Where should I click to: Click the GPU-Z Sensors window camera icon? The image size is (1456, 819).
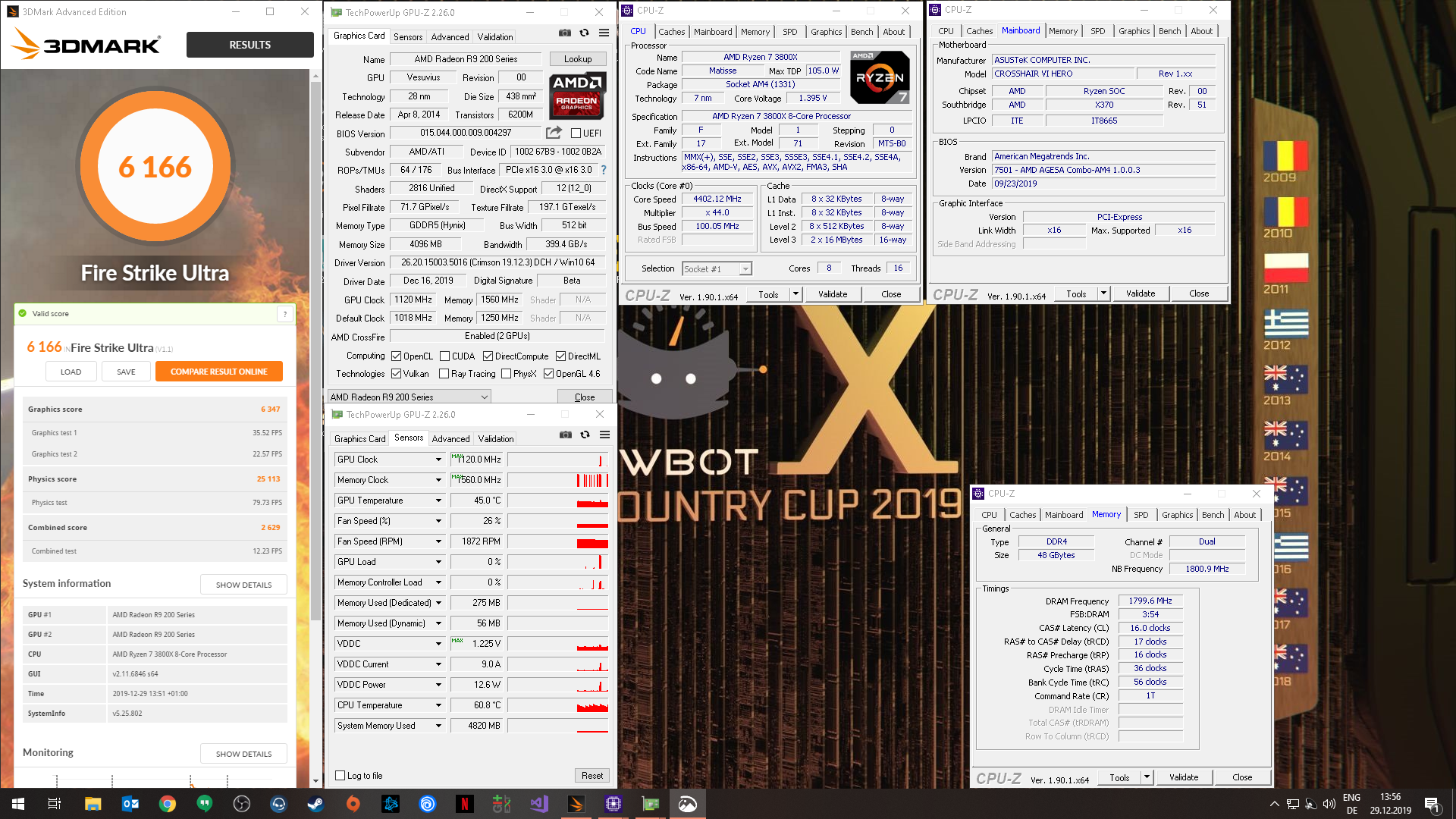[566, 435]
